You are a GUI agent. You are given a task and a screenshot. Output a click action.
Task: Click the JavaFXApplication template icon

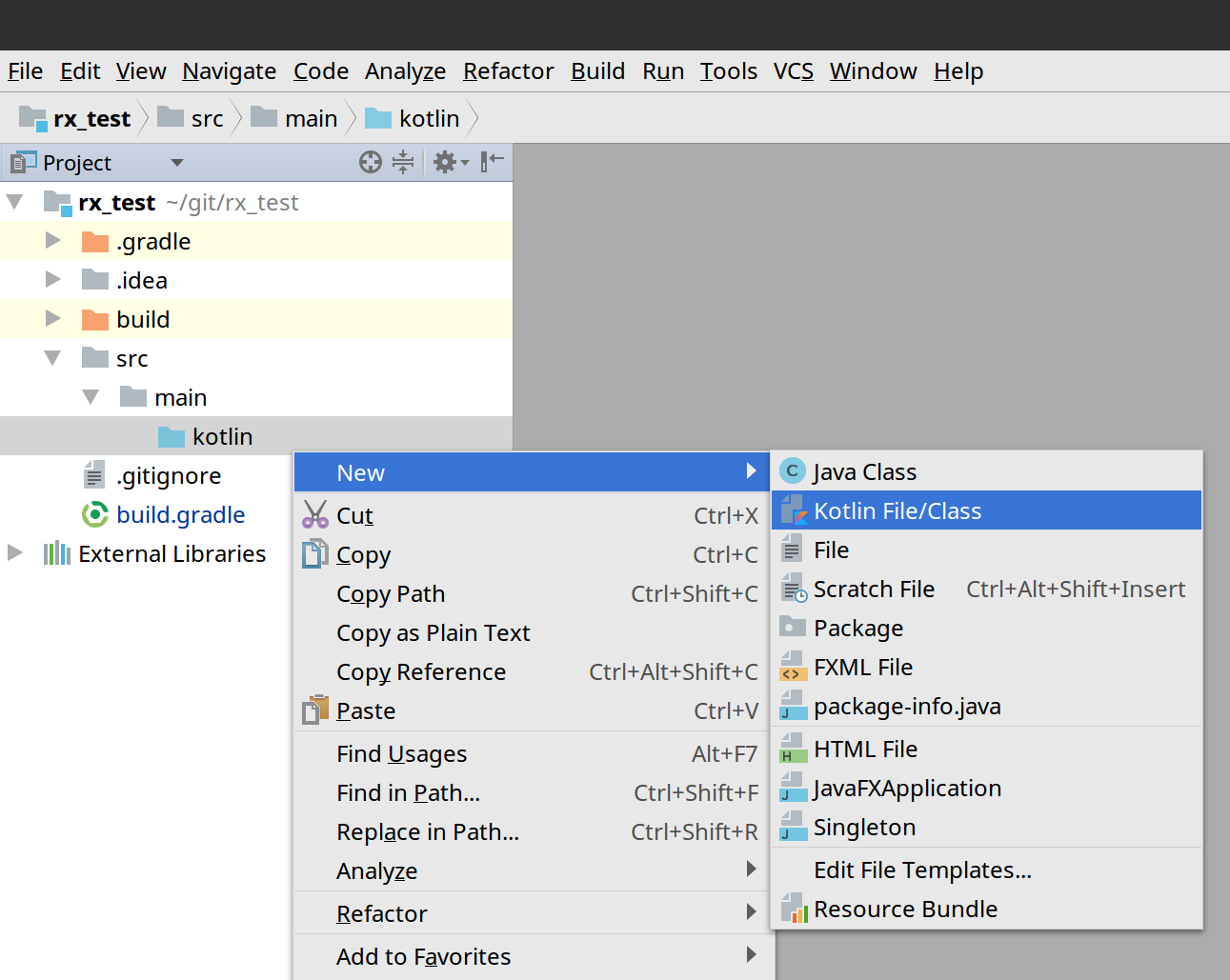pyautogui.click(x=792, y=788)
